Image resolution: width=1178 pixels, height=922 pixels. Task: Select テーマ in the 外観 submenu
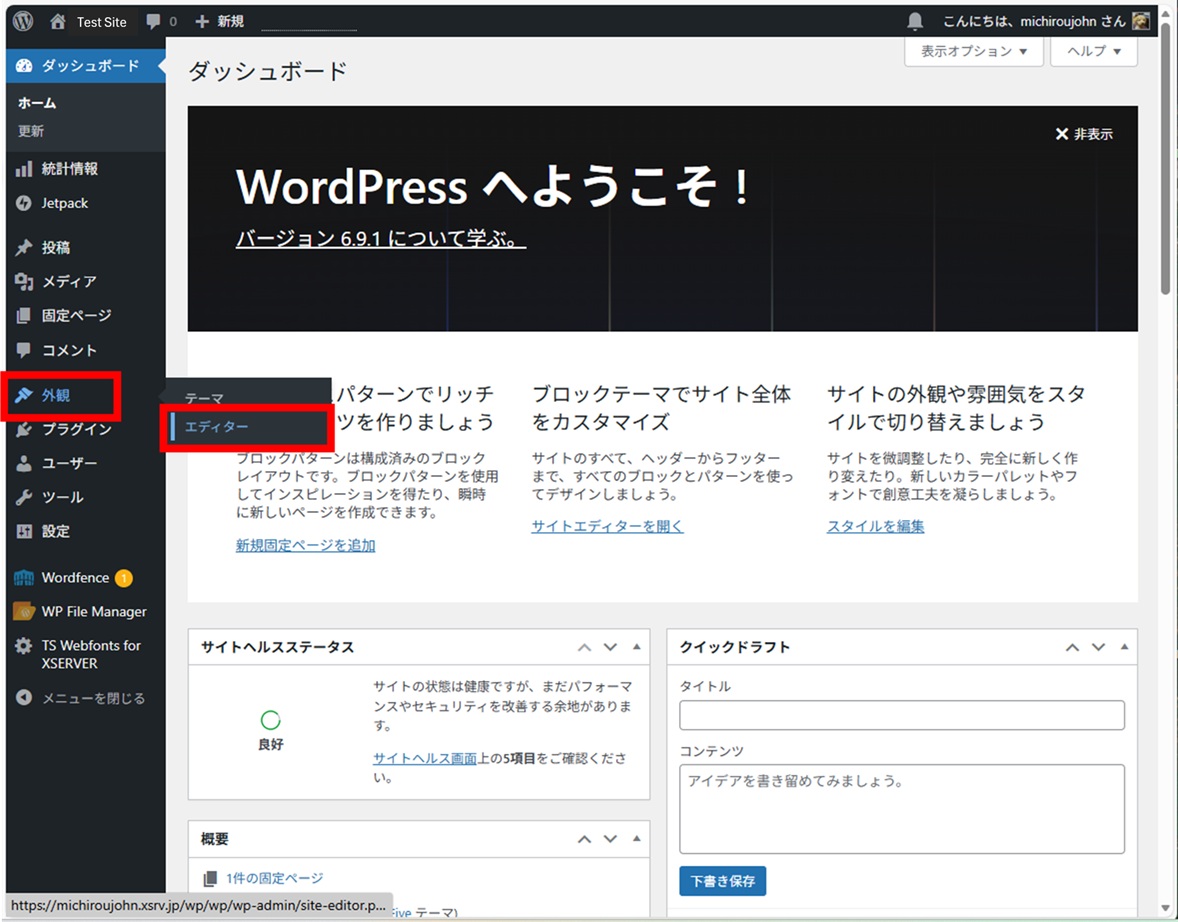(204, 398)
